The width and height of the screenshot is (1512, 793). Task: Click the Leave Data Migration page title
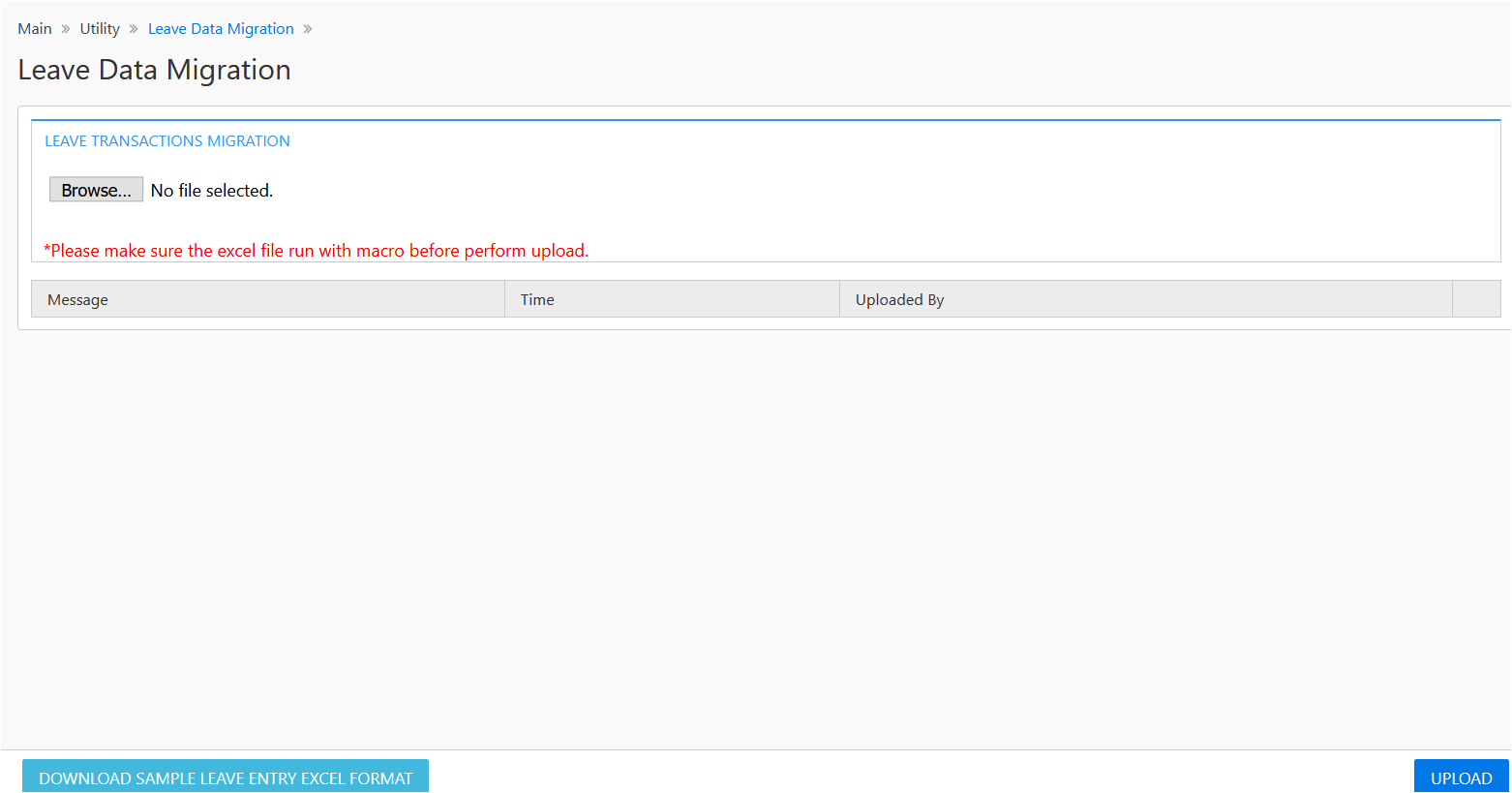point(155,70)
